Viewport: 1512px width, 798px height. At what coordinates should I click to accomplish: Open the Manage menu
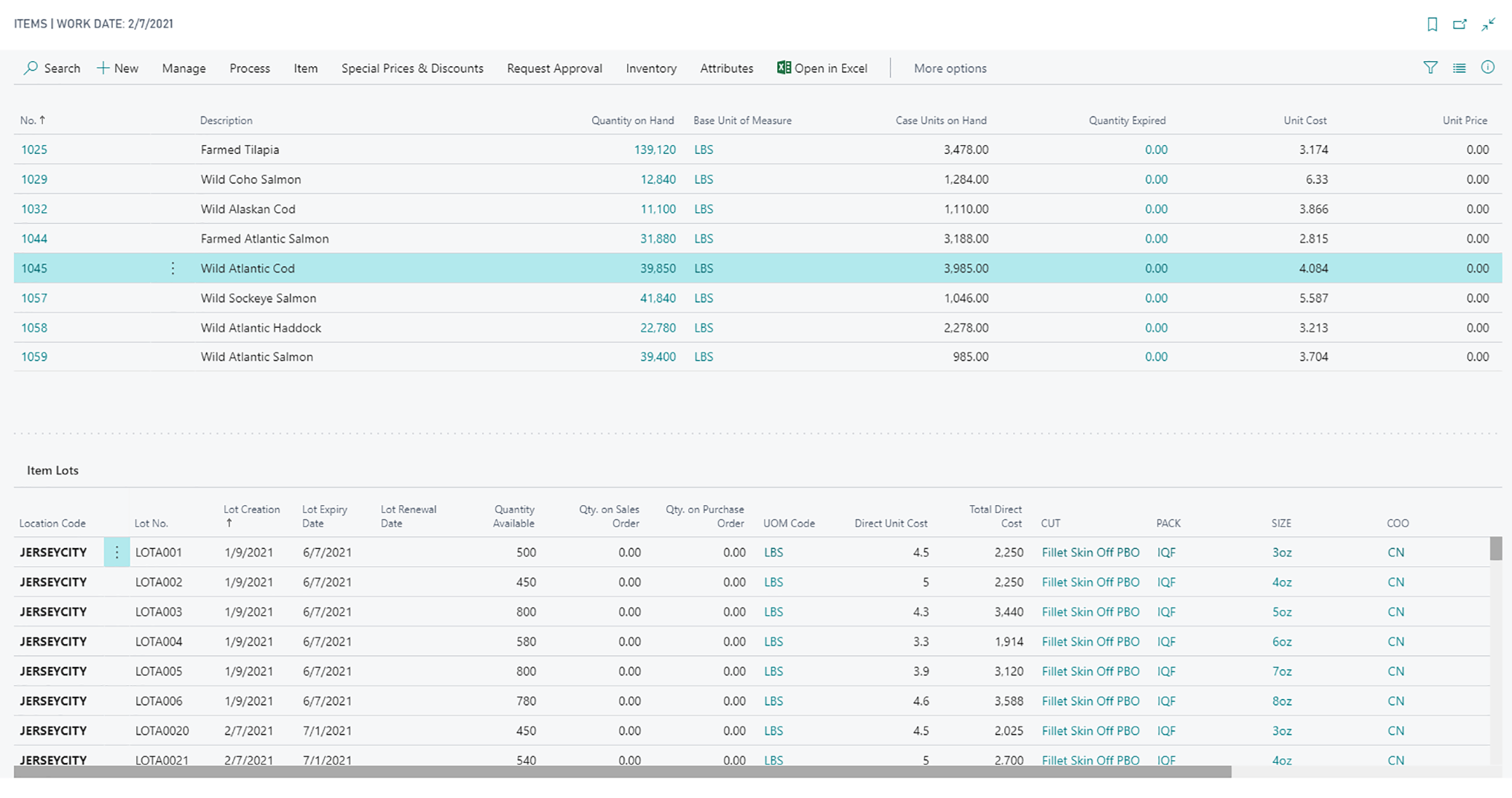coord(184,68)
